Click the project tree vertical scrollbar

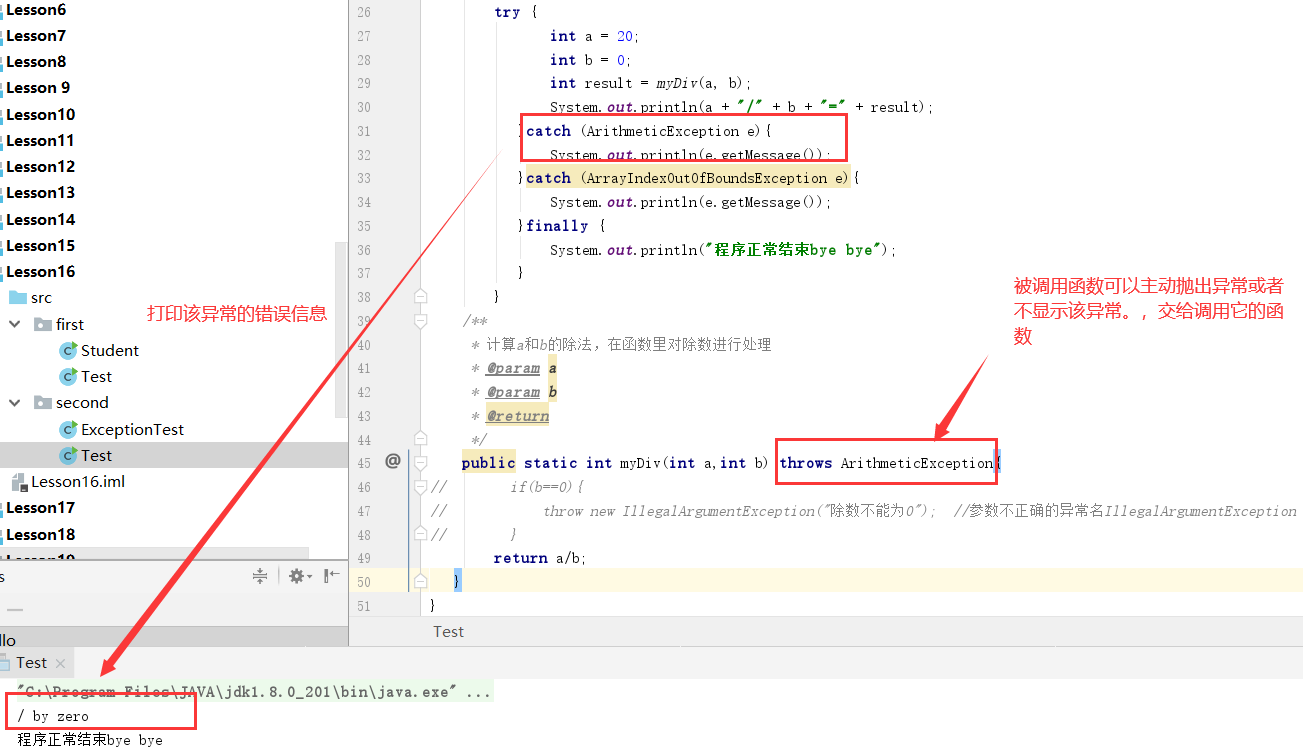(x=341, y=330)
